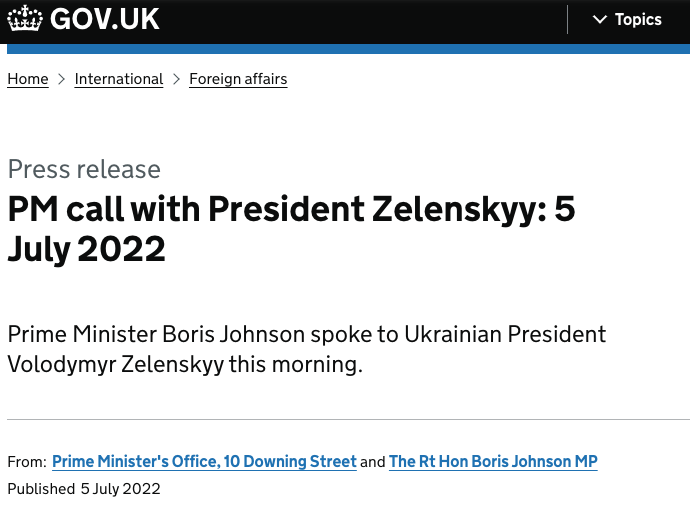
Task: Click the GOV.UK wordmark text
Action: pos(105,19)
